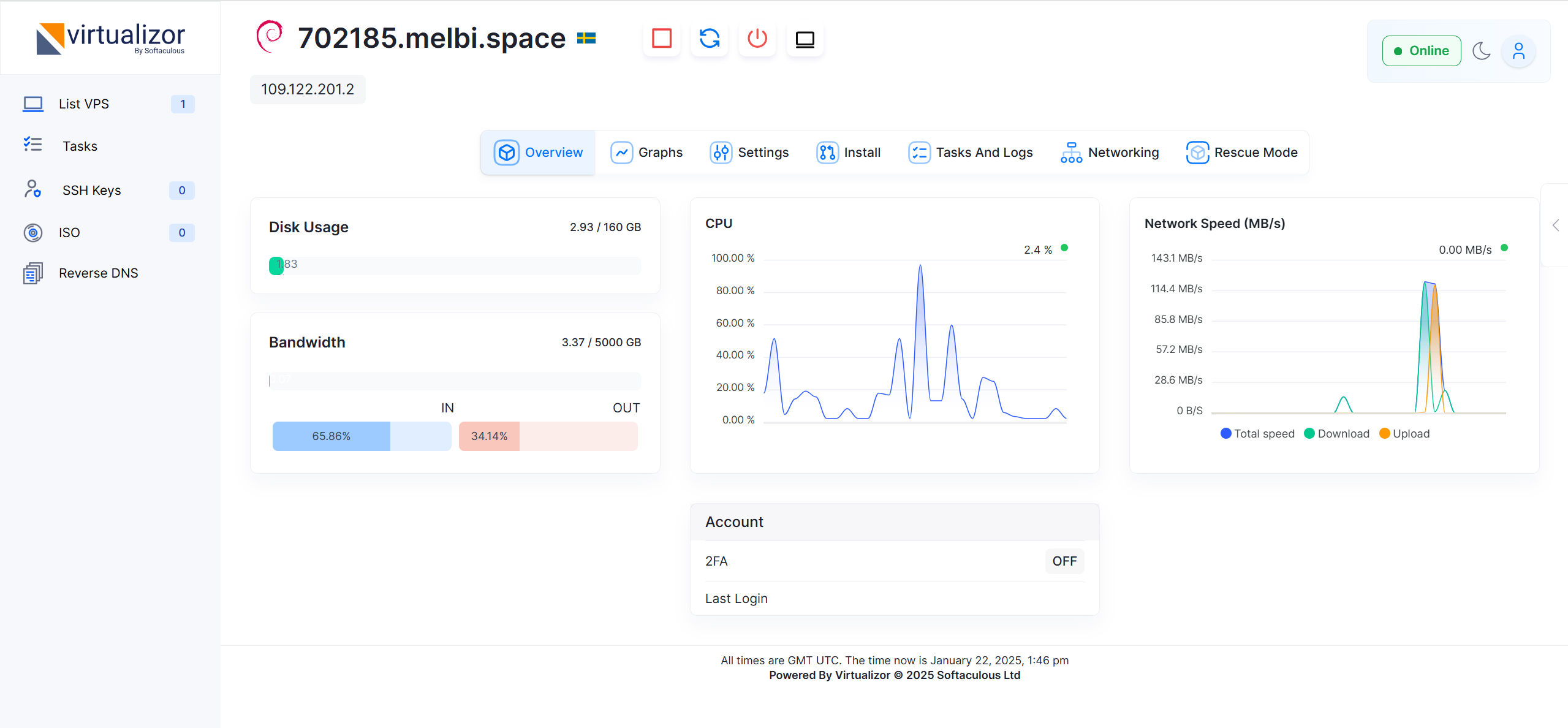This screenshot has height=728, width=1568.
Task: Click the IN 65.86% bandwidth bar
Action: (362, 436)
